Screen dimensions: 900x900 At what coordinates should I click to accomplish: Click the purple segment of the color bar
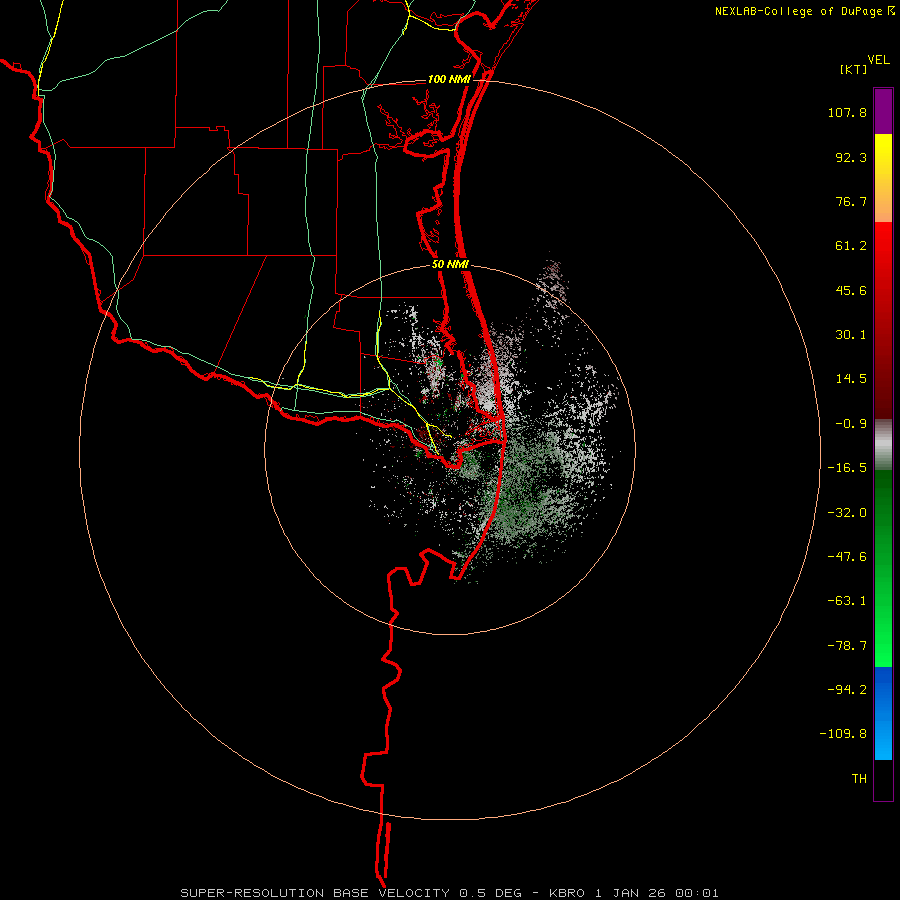tap(883, 111)
